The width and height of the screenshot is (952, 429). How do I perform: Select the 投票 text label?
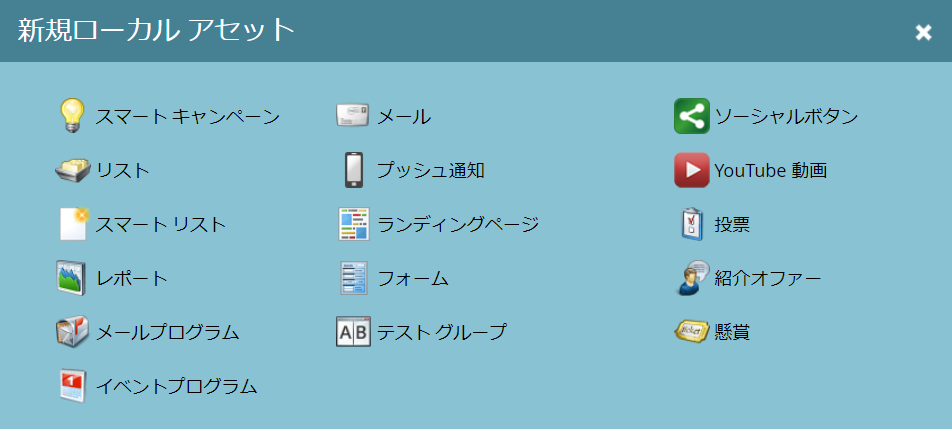(732, 225)
